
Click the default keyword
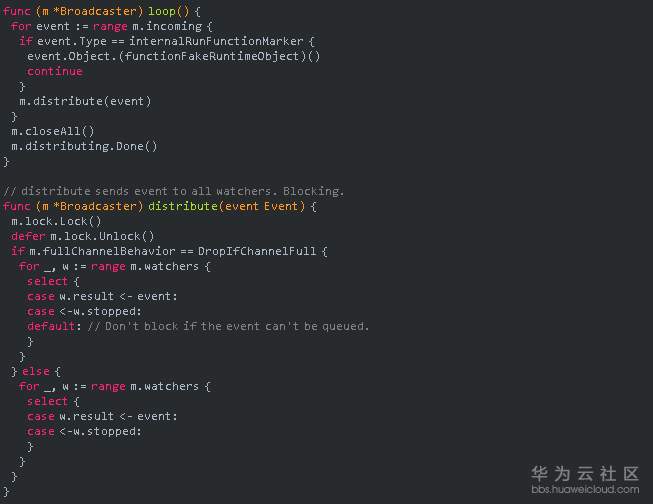(51, 326)
